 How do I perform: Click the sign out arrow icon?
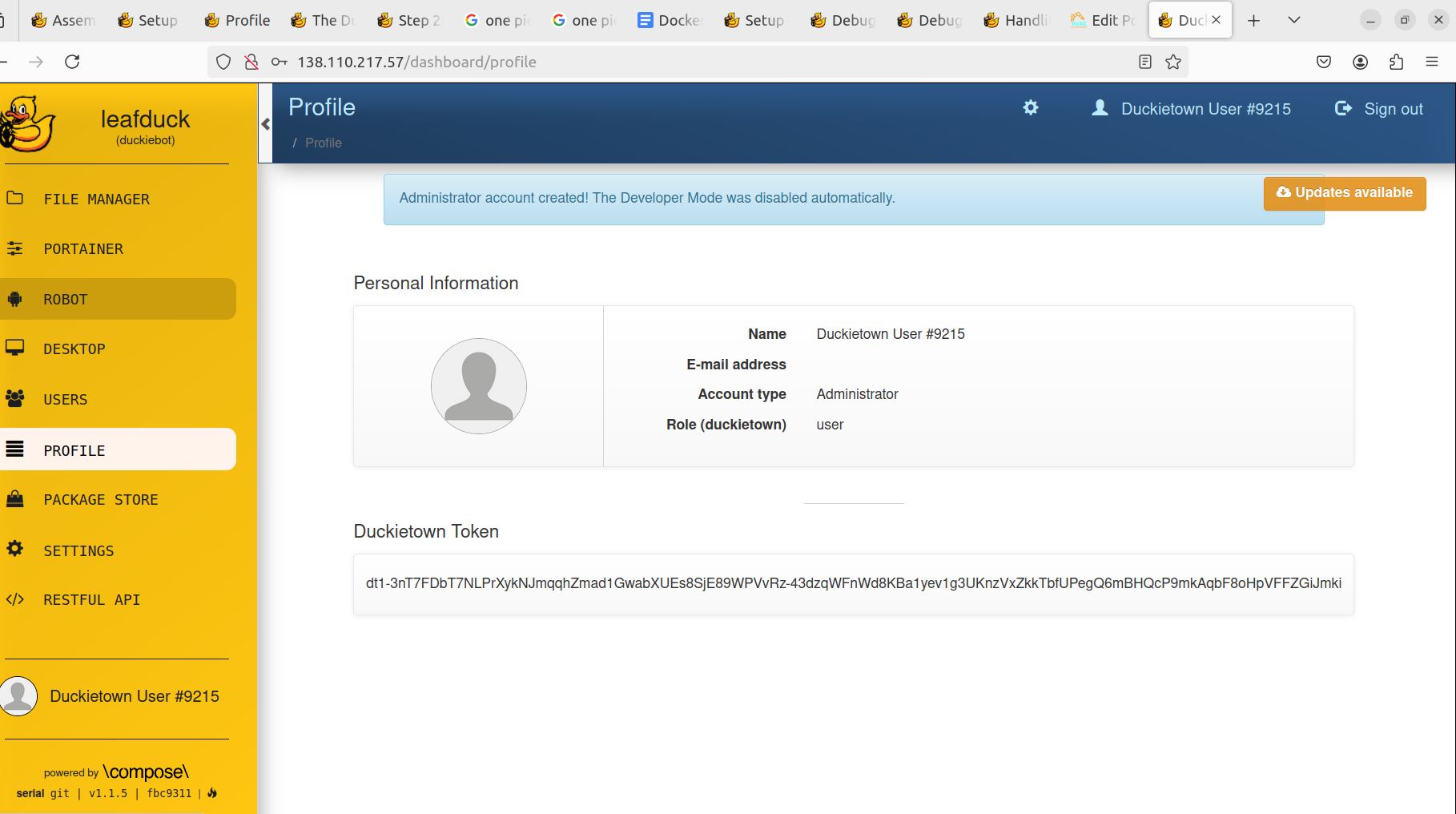pyautogui.click(x=1343, y=108)
